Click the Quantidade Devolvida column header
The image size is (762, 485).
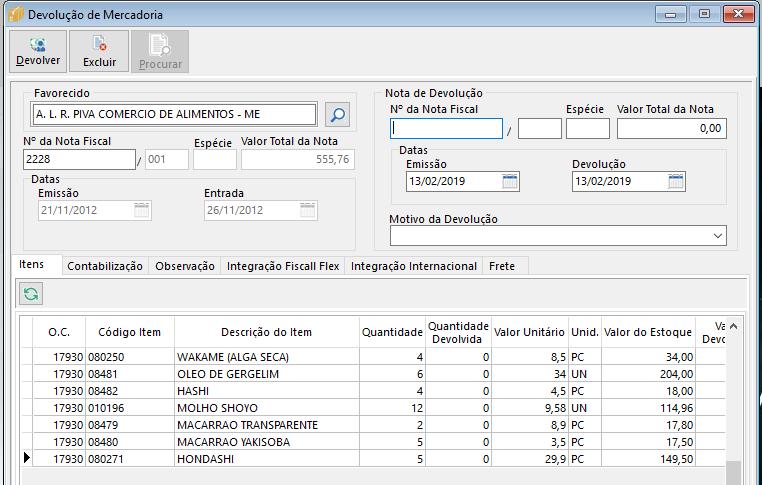click(x=458, y=332)
